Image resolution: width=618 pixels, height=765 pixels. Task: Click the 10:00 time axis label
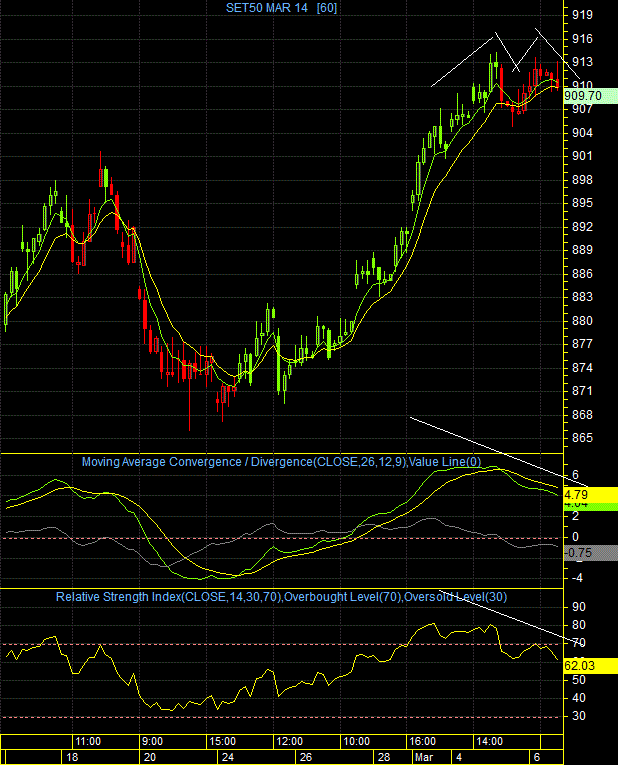click(x=357, y=742)
